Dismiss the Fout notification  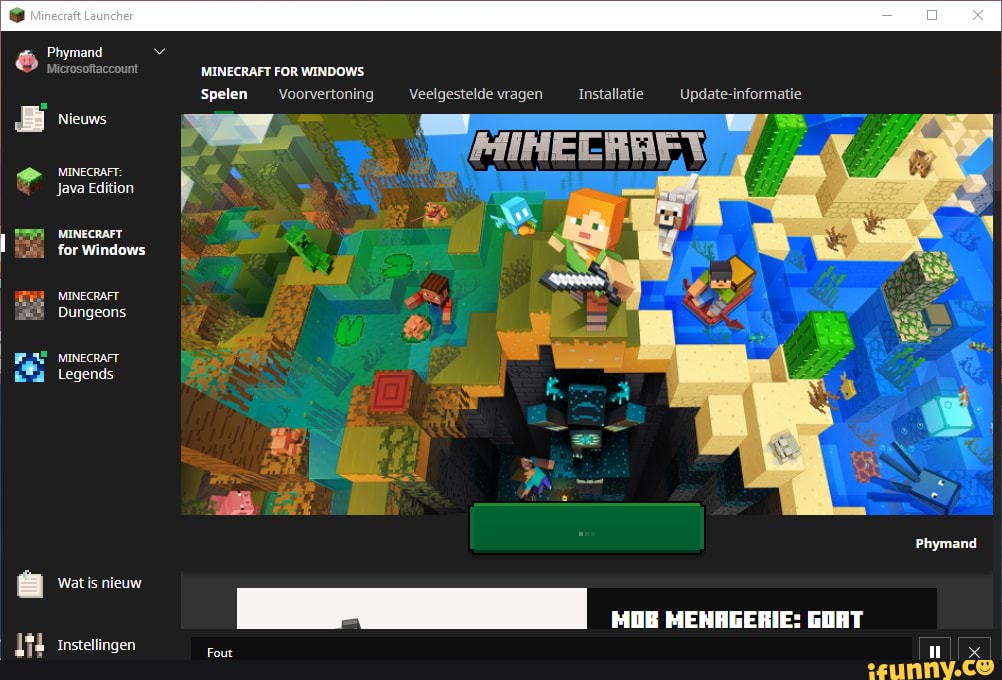974,651
